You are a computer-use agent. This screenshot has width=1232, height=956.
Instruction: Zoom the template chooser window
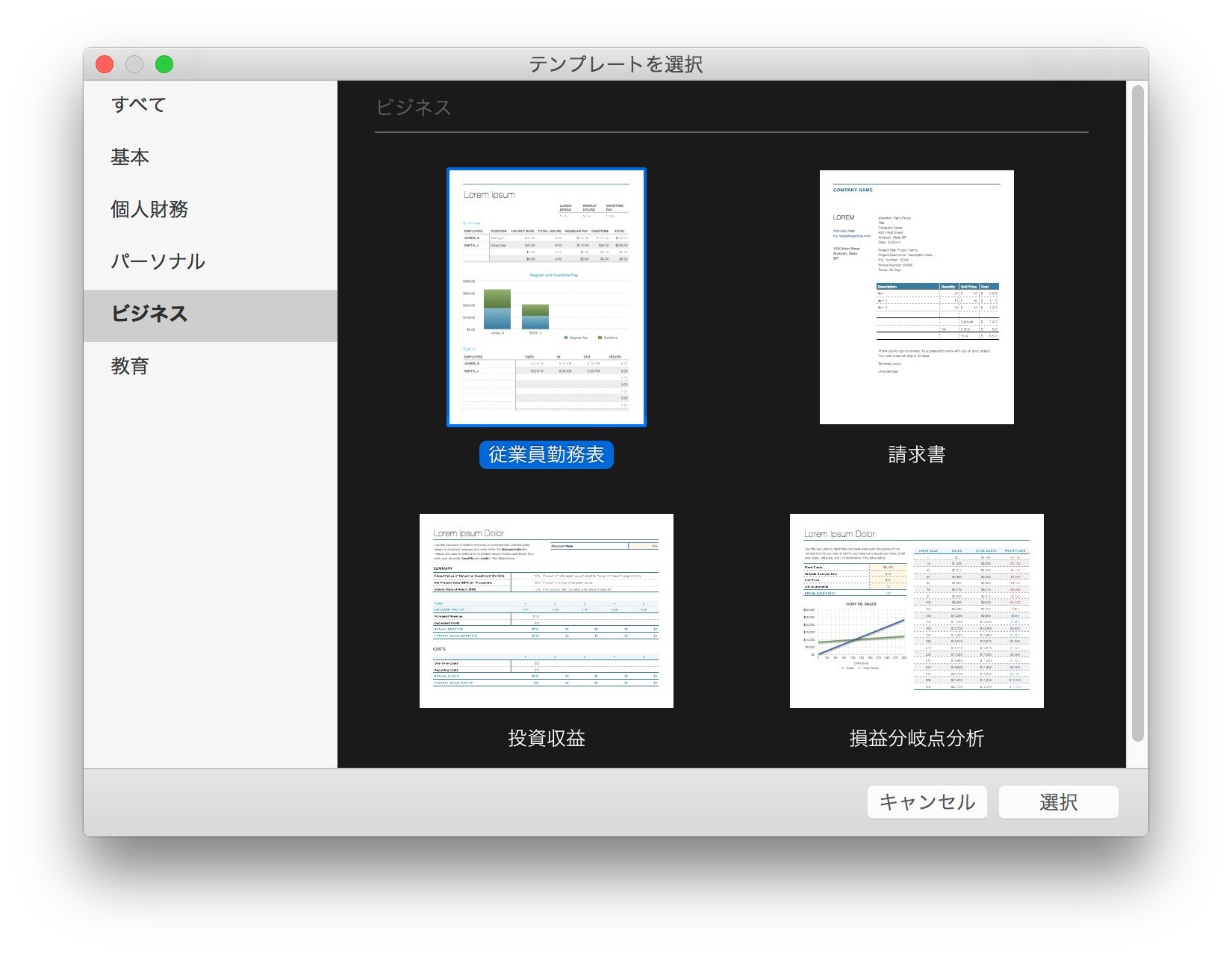click(164, 64)
